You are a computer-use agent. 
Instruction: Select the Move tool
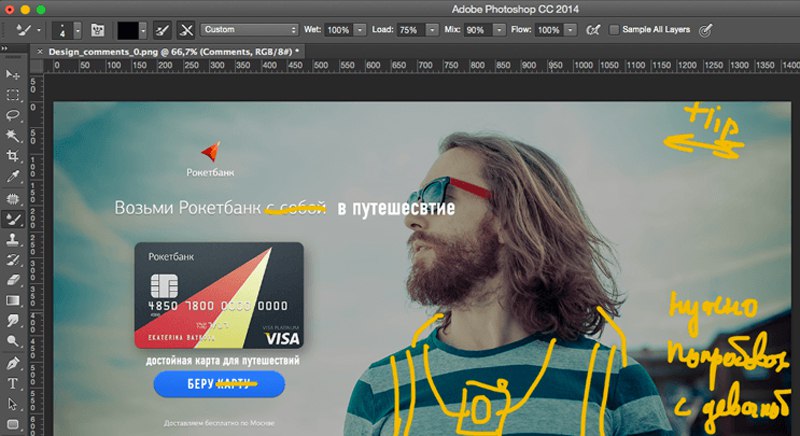click(x=13, y=75)
